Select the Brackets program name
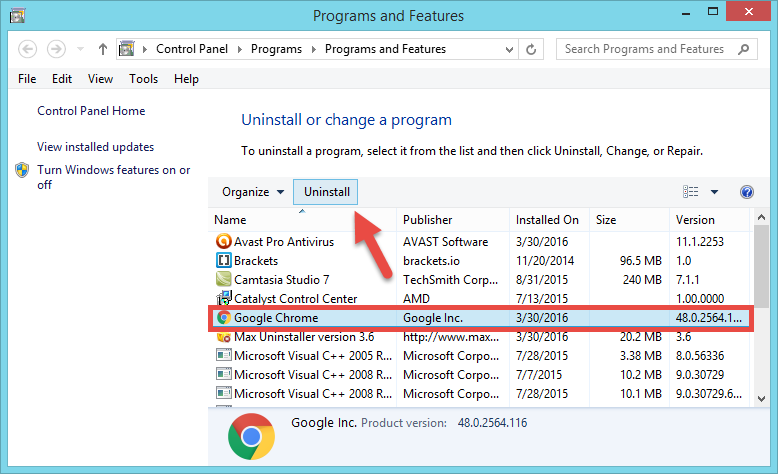 [x=256, y=261]
